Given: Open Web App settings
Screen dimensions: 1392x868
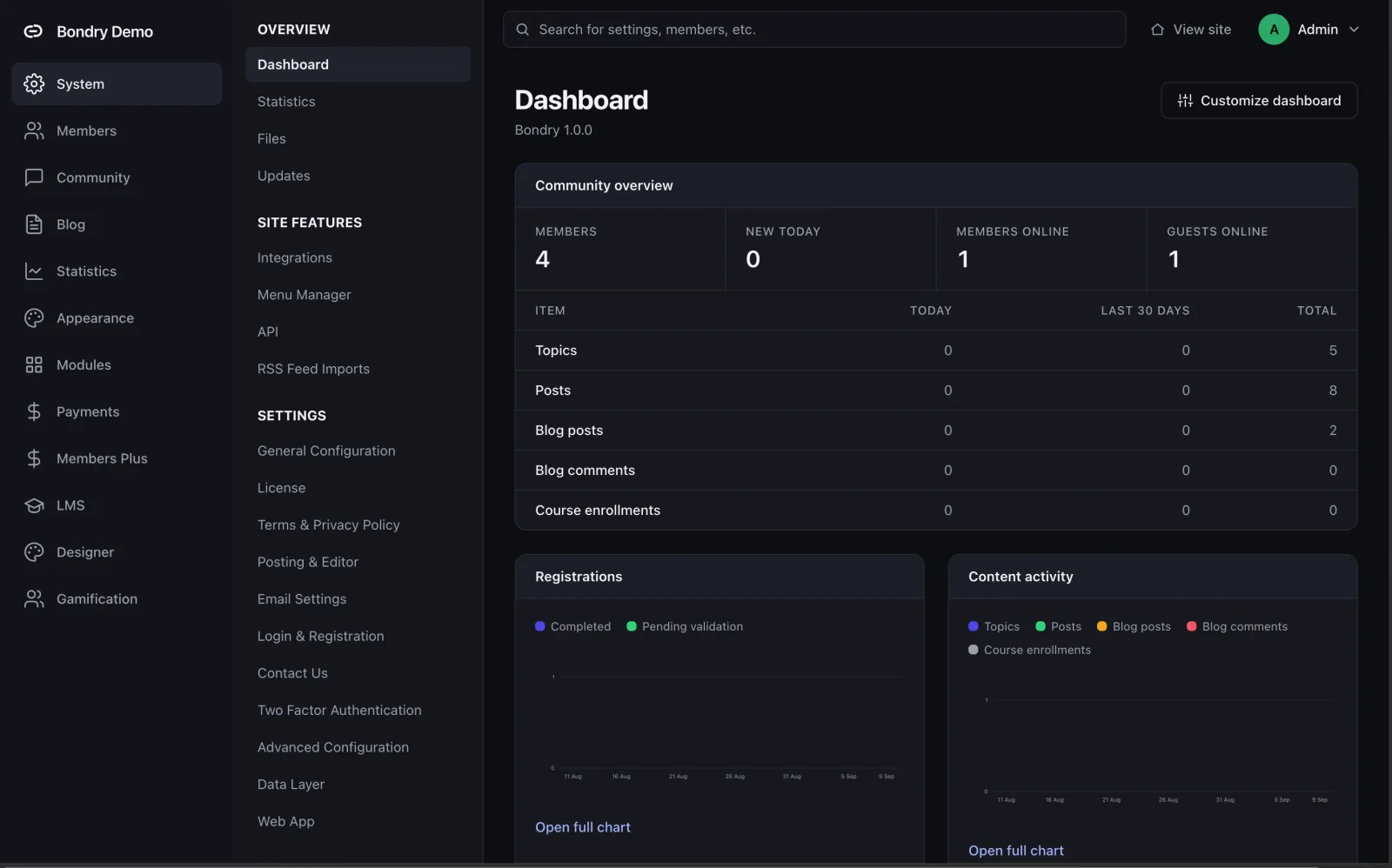Looking at the screenshot, I should (286, 821).
